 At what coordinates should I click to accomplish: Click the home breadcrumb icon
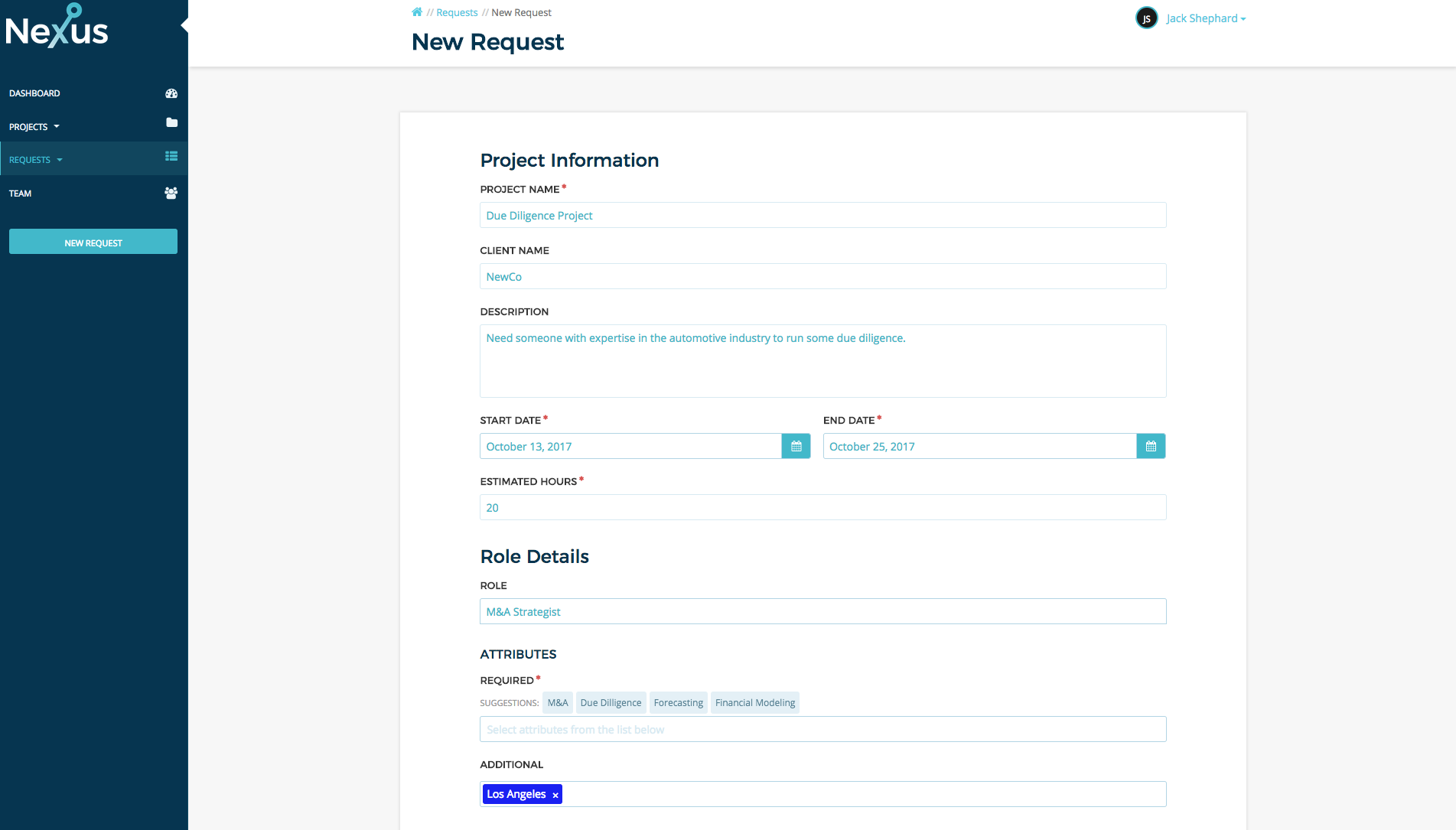(x=417, y=11)
